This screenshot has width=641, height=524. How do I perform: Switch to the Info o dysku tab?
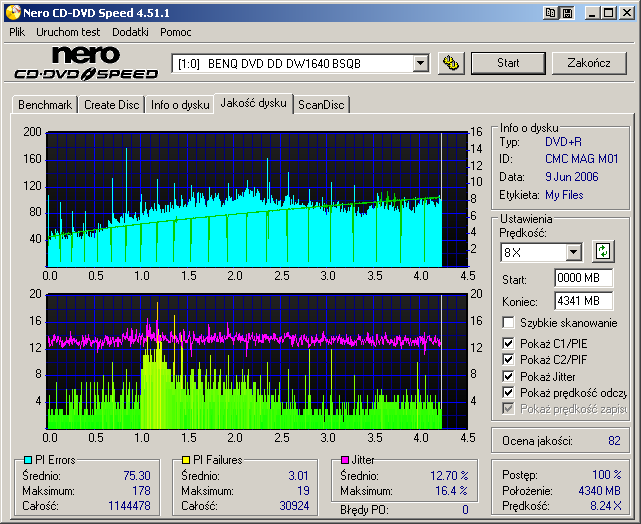click(180, 105)
